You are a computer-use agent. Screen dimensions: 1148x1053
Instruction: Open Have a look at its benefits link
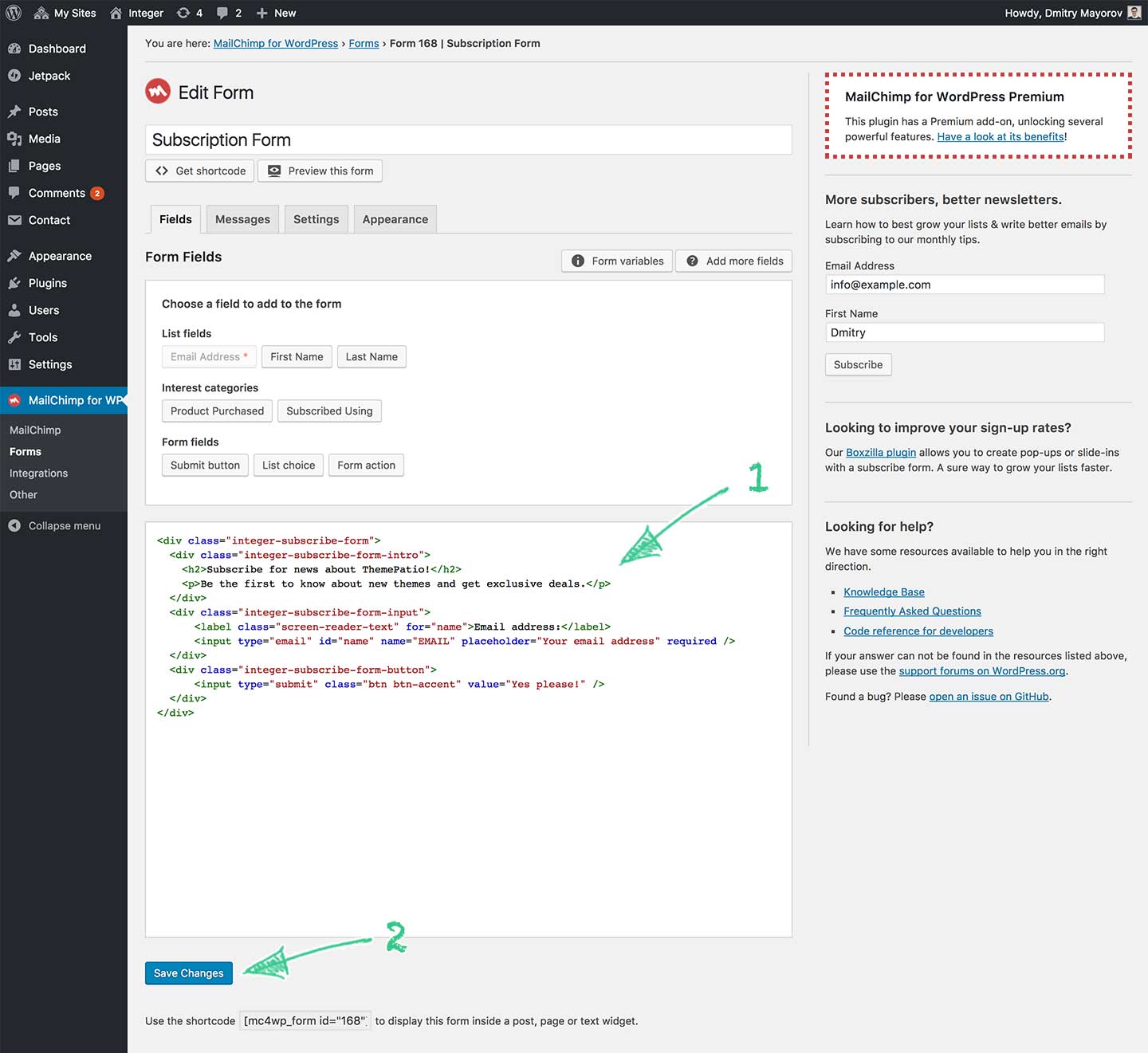point(1001,136)
